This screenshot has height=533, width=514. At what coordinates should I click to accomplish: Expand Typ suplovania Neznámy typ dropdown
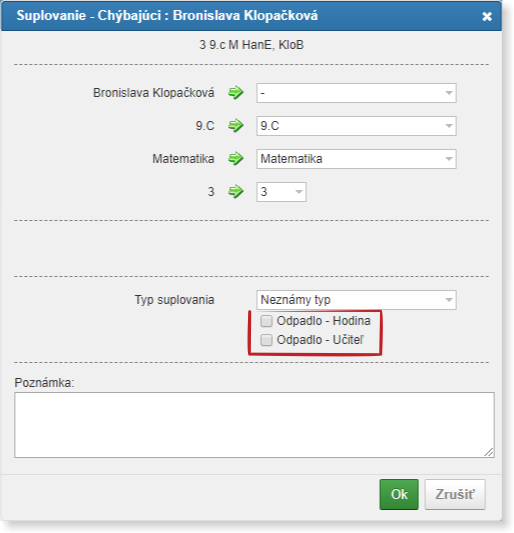click(356, 300)
